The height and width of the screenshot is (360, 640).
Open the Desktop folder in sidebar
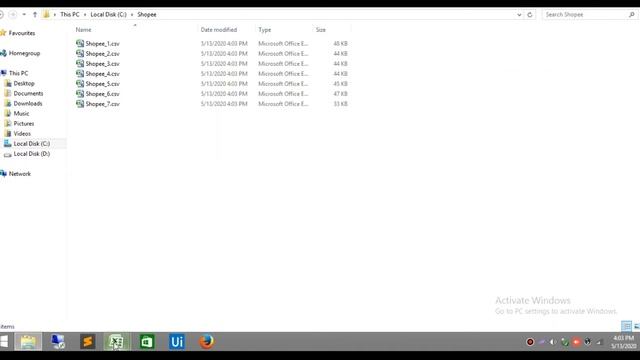(x=24, y=83)
